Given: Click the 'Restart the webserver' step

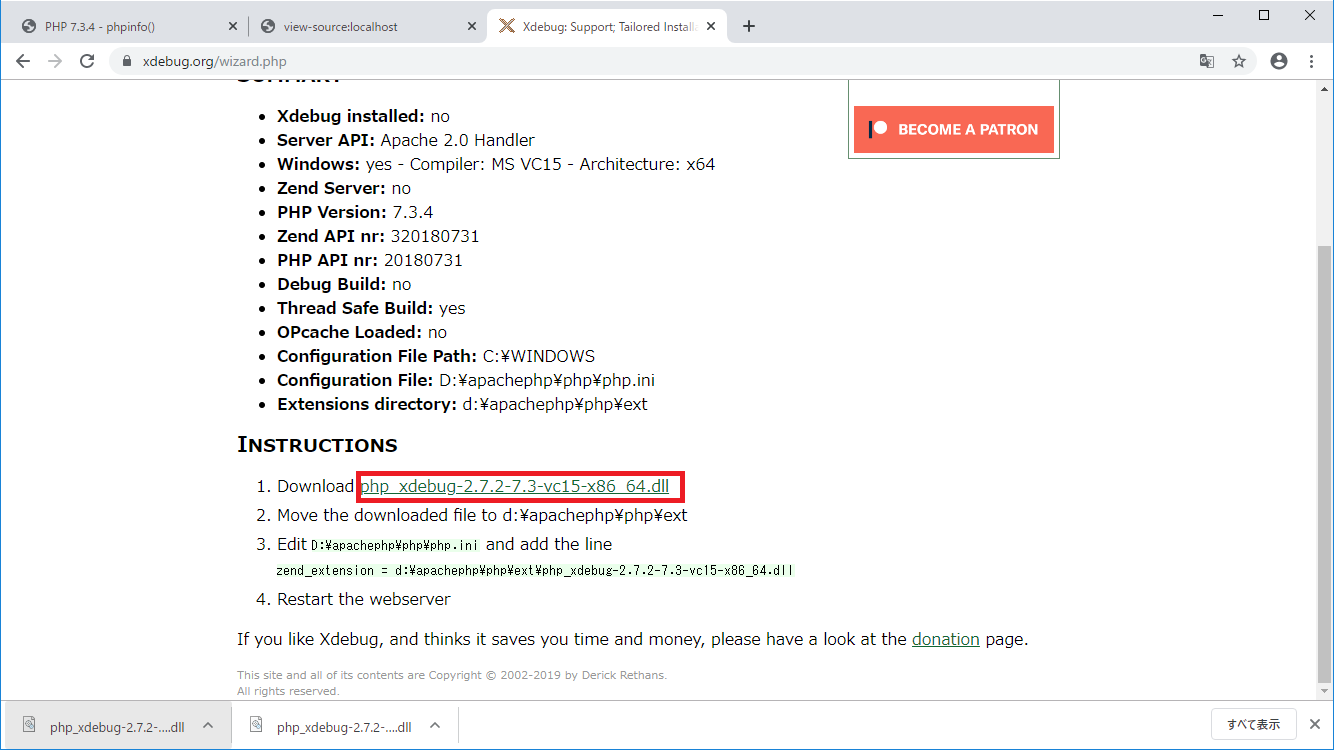Looking at the screenshot, I should click(x=364, y=599).
